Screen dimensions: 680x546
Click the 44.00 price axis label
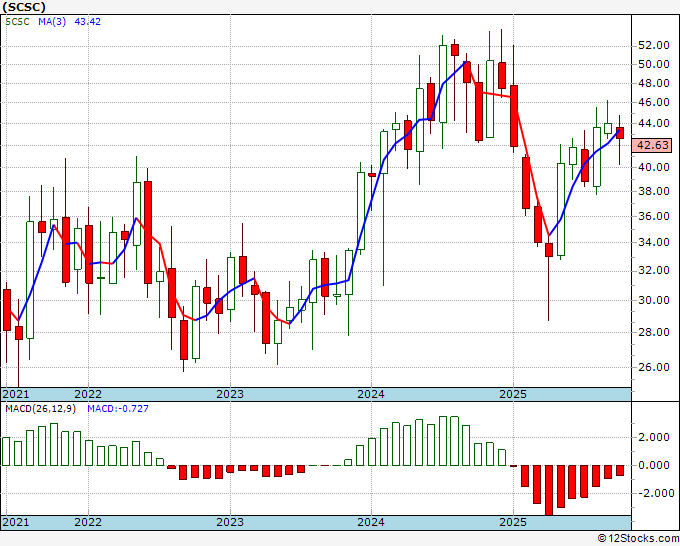pos(654,123)
